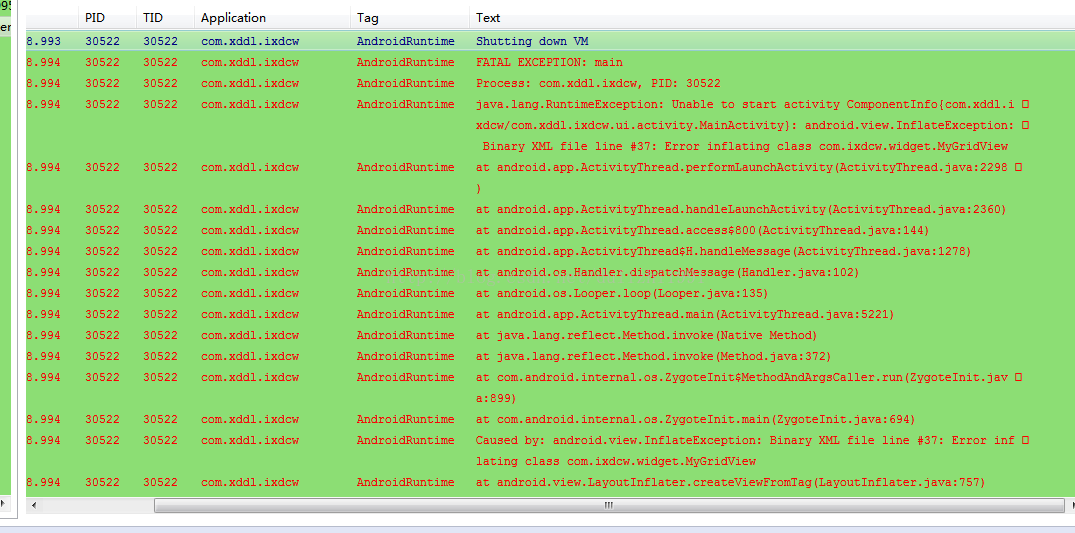Select the 'Shutting down VM' log row

530,41
